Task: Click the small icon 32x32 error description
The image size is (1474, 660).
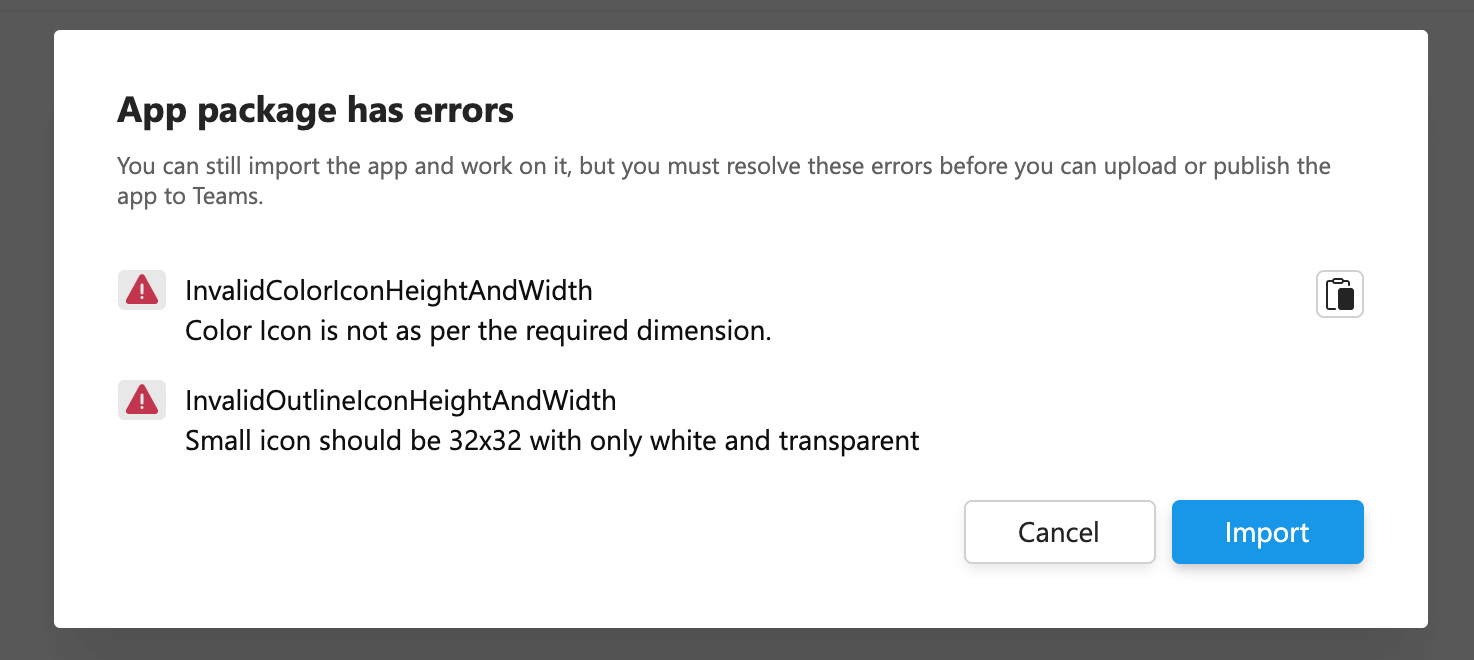Action: (551, 440)
